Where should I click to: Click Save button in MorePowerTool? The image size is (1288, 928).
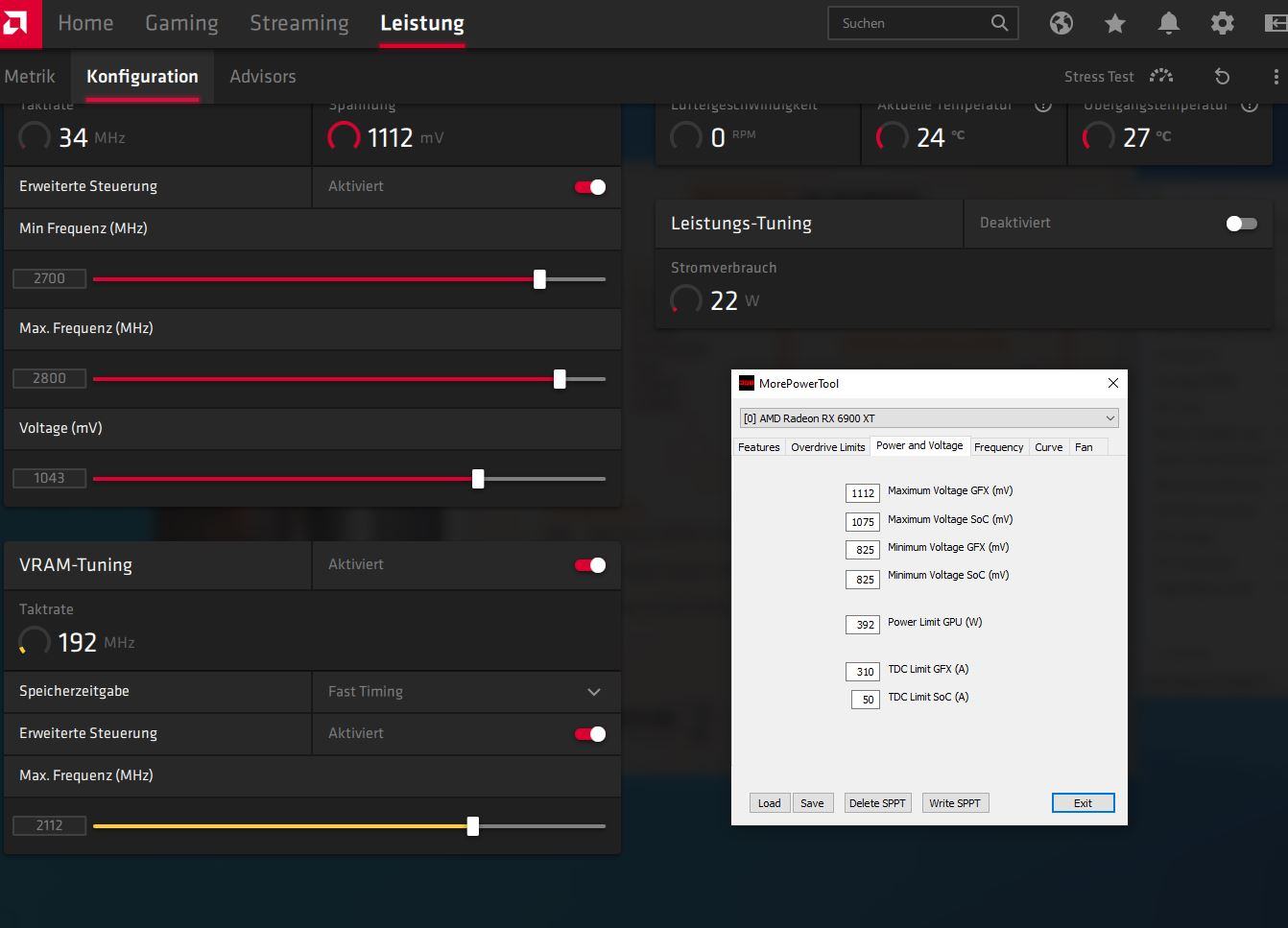coord(812,803)
